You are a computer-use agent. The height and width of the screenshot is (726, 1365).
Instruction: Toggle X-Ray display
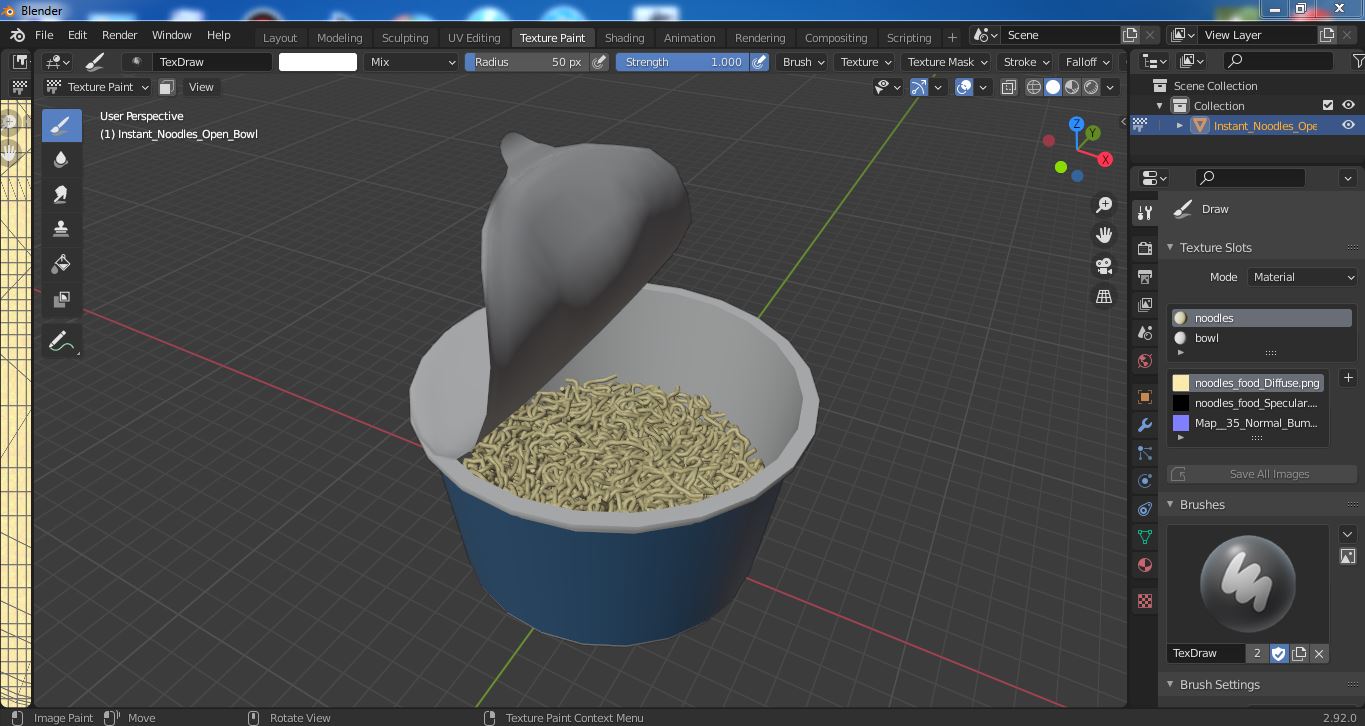coord(1008,87)
